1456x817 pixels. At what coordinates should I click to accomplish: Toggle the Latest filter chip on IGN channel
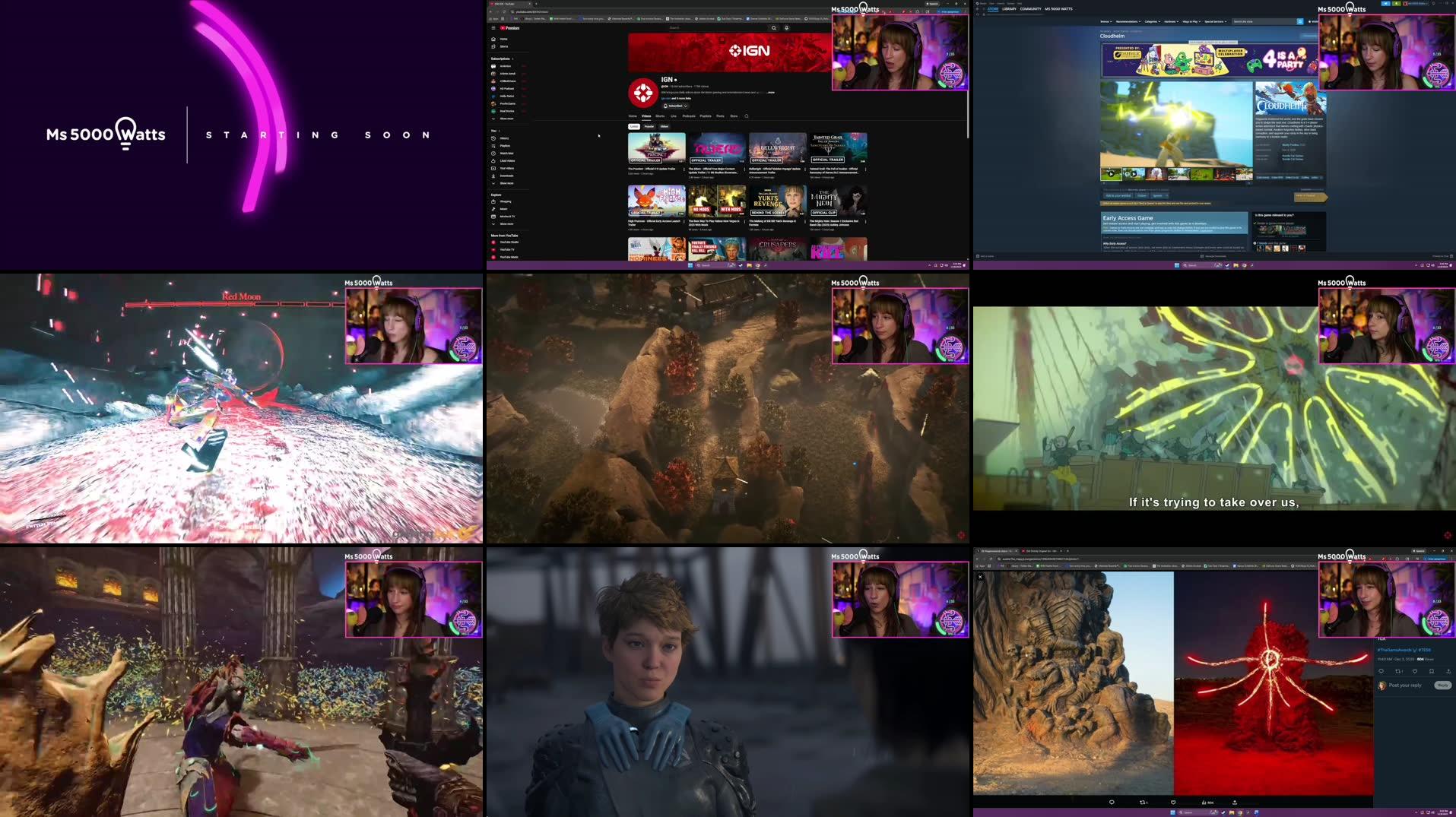[635, 126]
